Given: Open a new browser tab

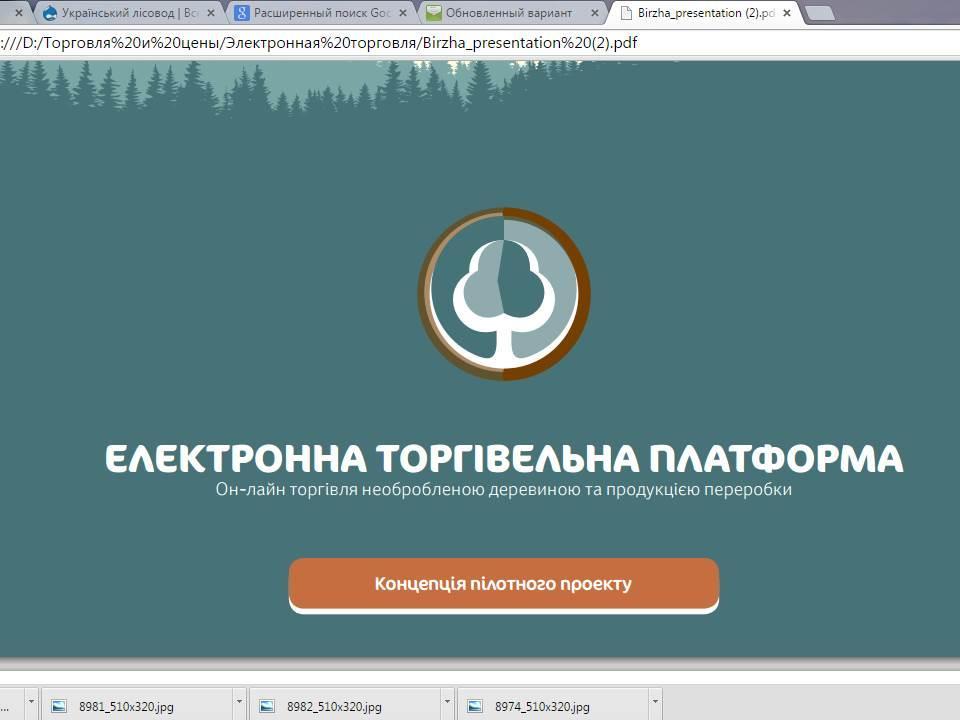Looking at the screenshot, I should (820, 14).
